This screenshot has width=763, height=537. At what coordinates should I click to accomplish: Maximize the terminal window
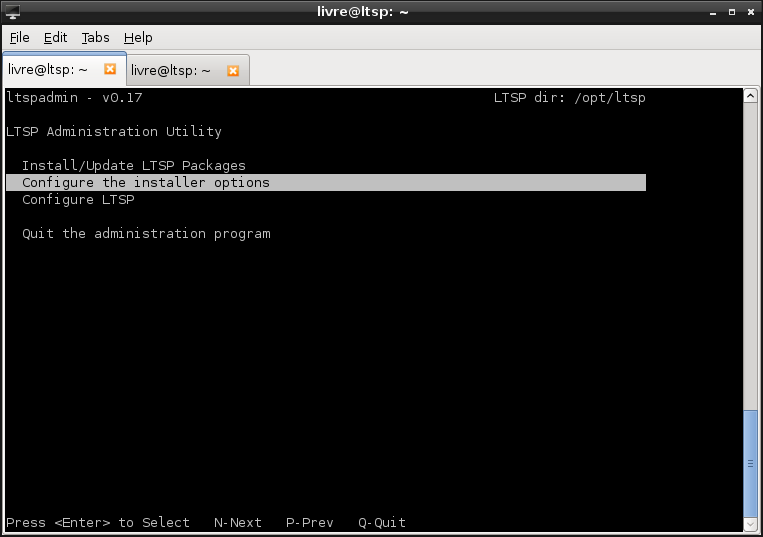[x=732, y=12]
